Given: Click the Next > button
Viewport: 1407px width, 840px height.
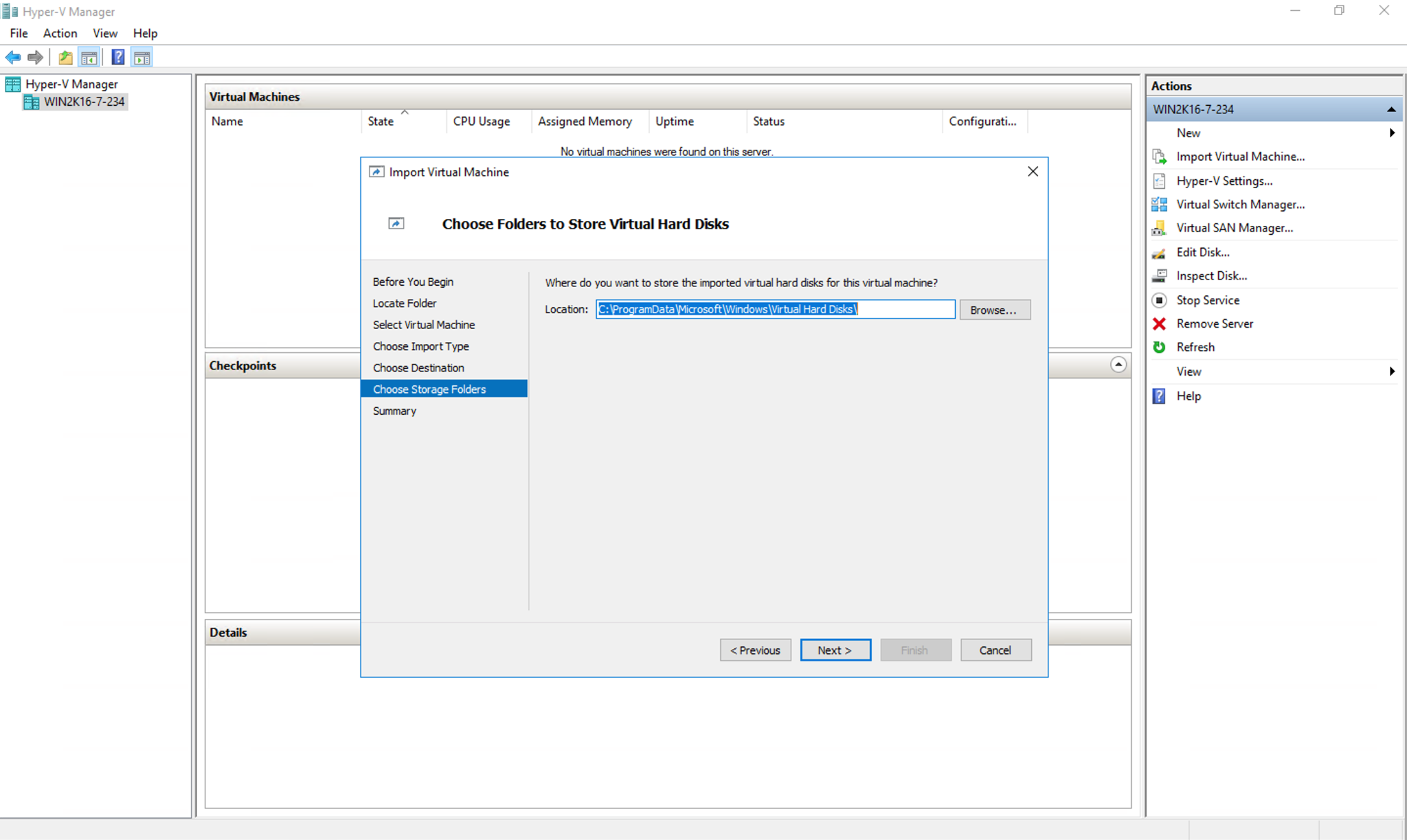Looking at the screenshot, I should tap(835, 650).
